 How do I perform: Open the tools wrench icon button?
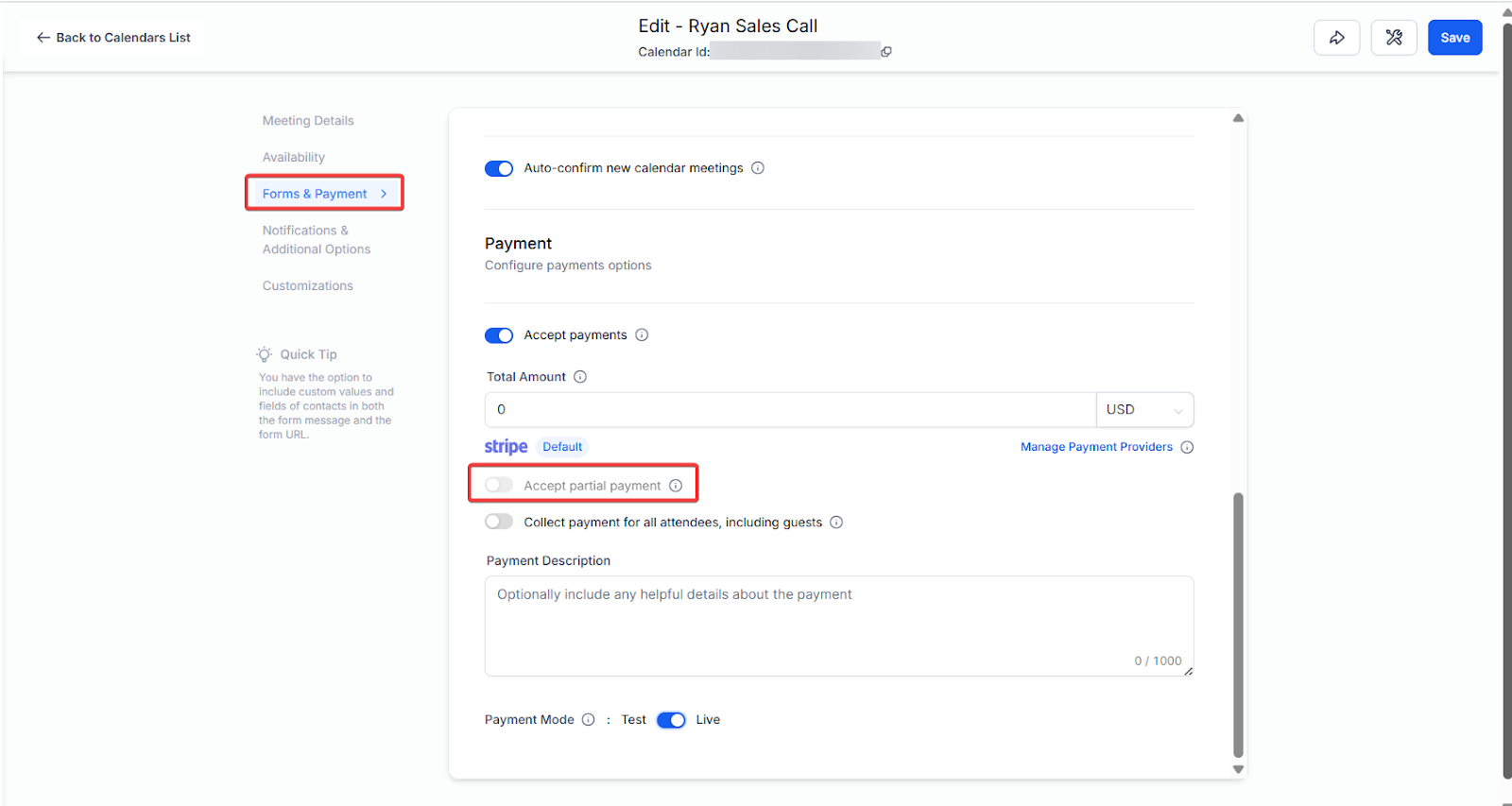[x=1393, y=38]
